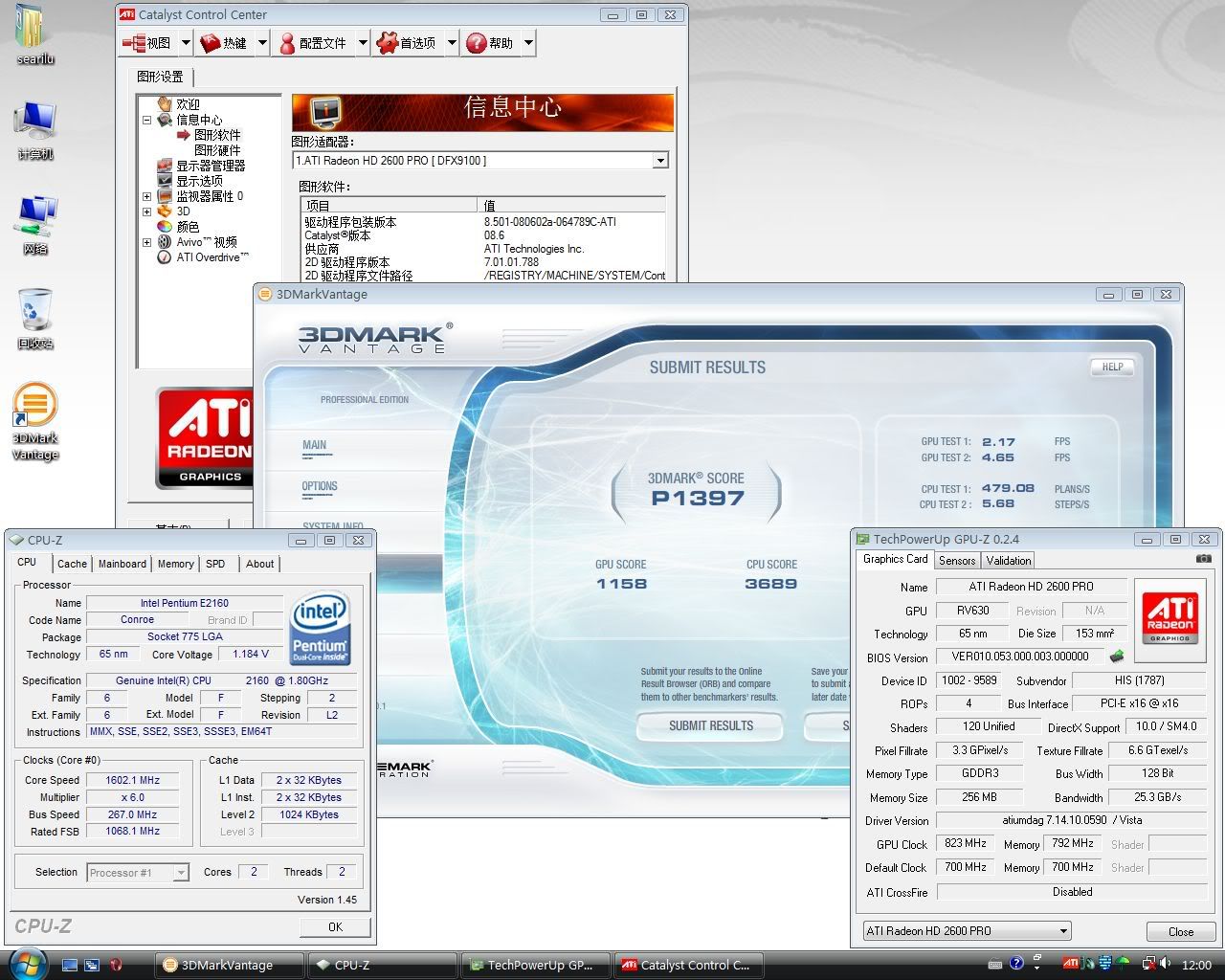Click the 颜色 color wheel icon in tree
The image size is (1225, 980).
(x=165, y=227)
